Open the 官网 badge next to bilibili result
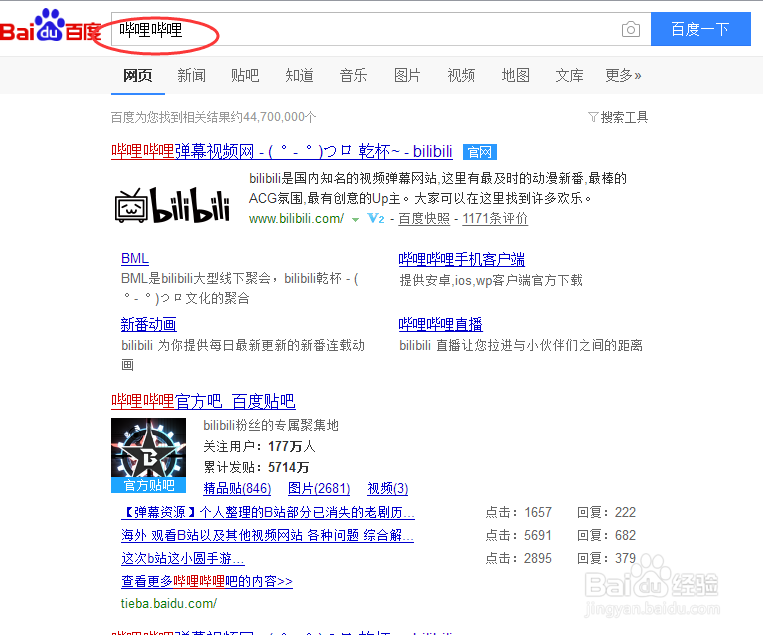763x635 pixels. pyautogui.click(x=479, y=152)
